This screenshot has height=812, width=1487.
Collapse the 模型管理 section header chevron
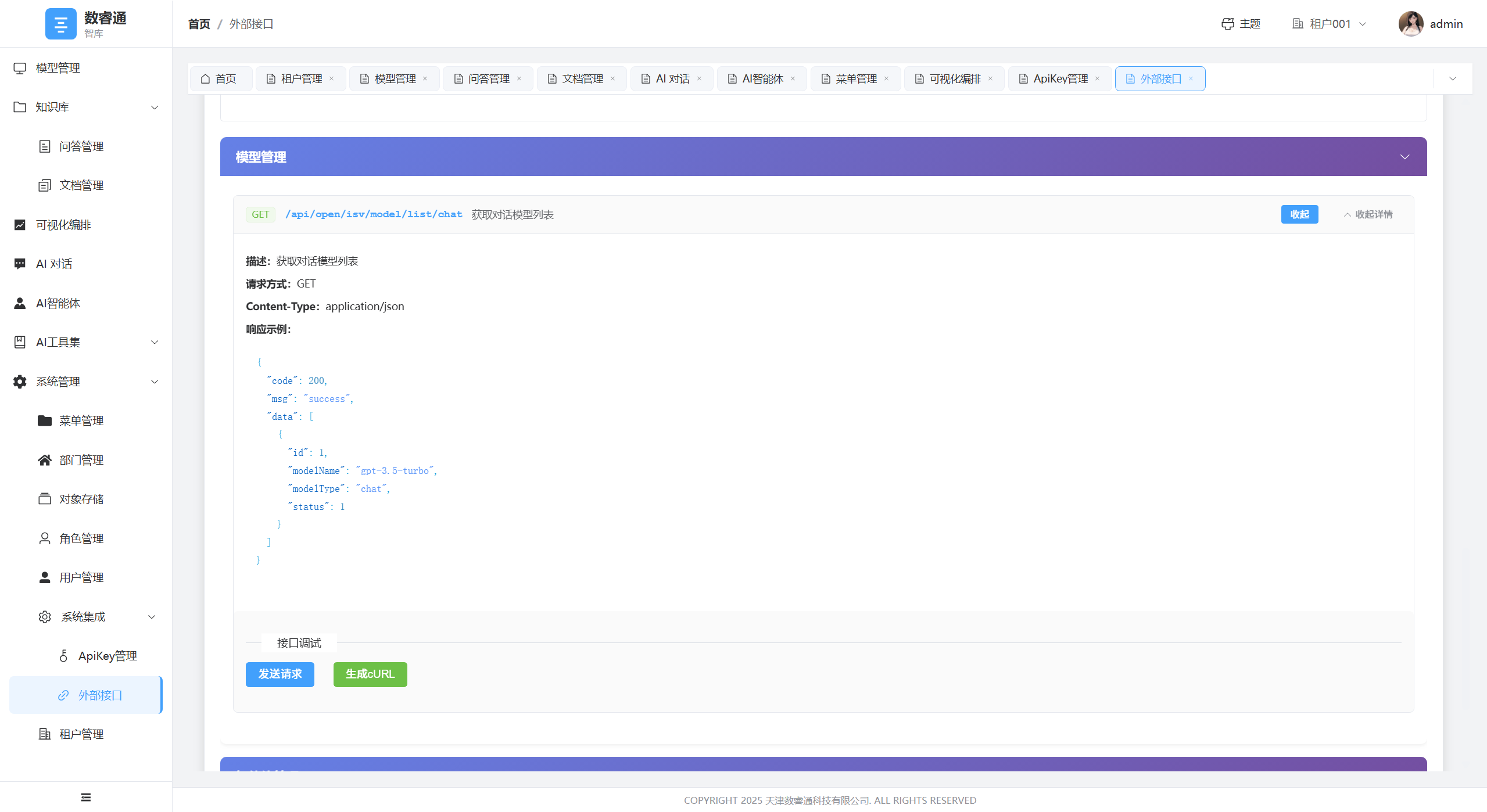coord(1404,157)
